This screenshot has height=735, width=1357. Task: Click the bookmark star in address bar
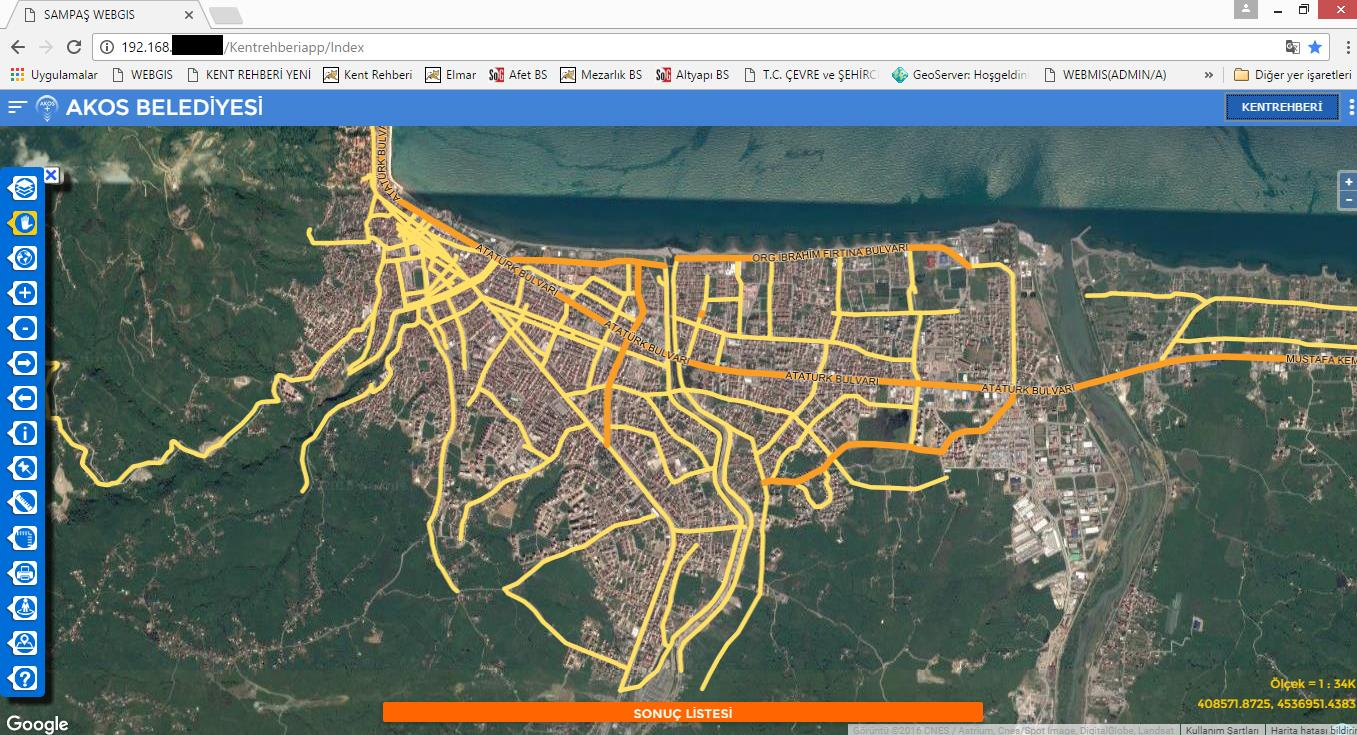[1315, 47]
